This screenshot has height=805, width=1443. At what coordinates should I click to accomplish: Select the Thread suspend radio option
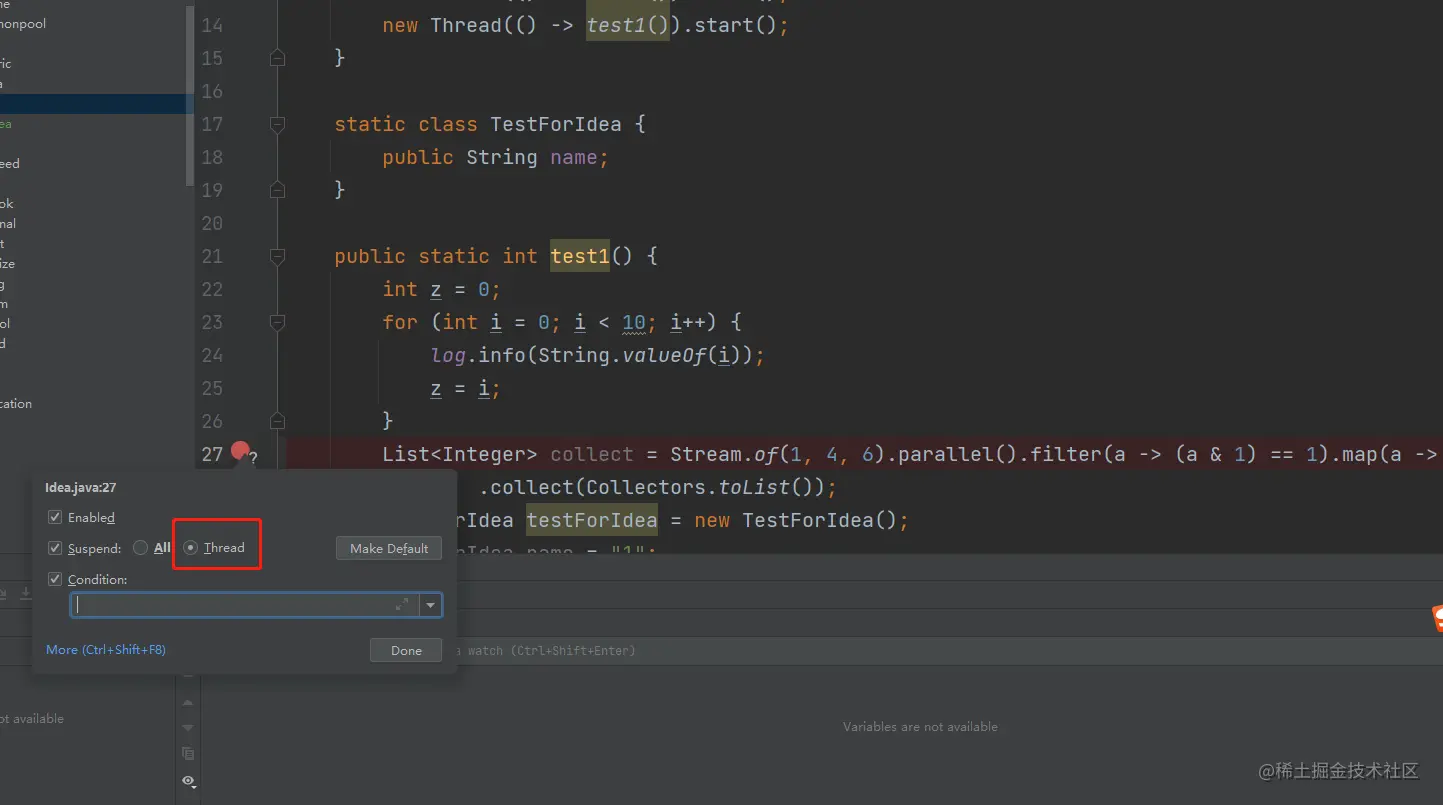(191, 548)
